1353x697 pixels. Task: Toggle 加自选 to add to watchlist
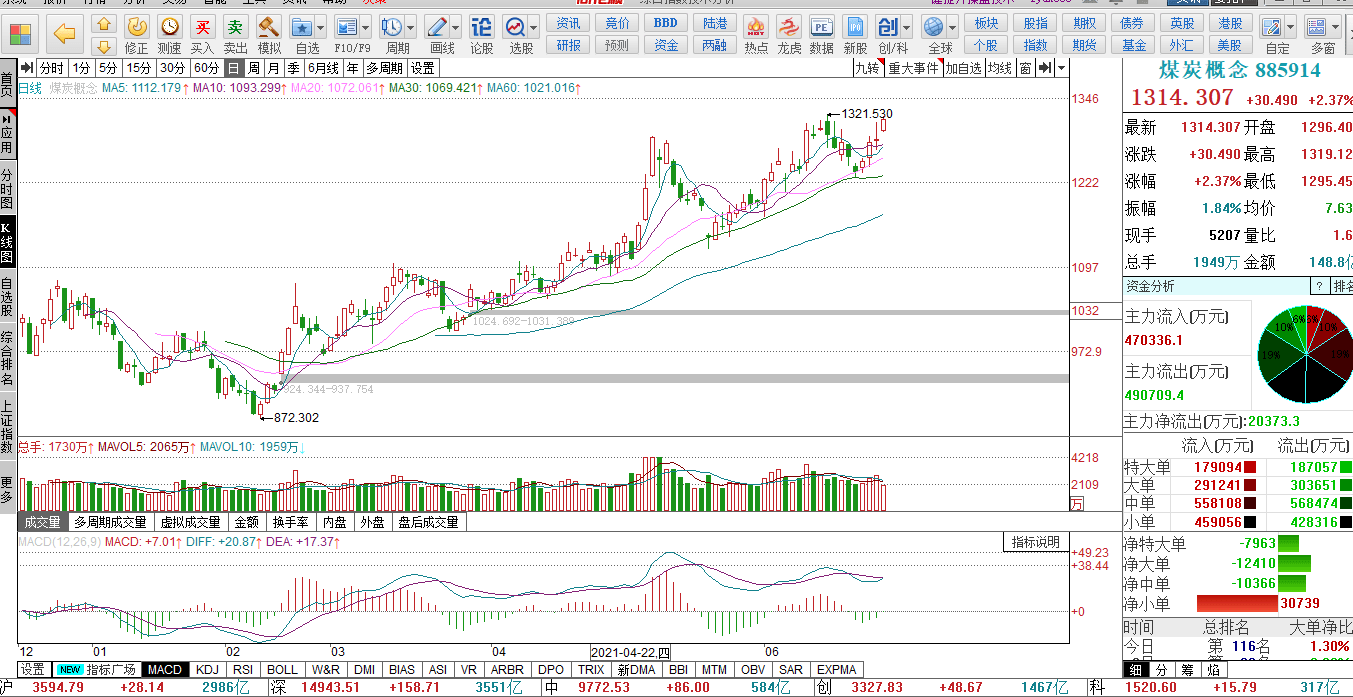click(x=964, y=68)
